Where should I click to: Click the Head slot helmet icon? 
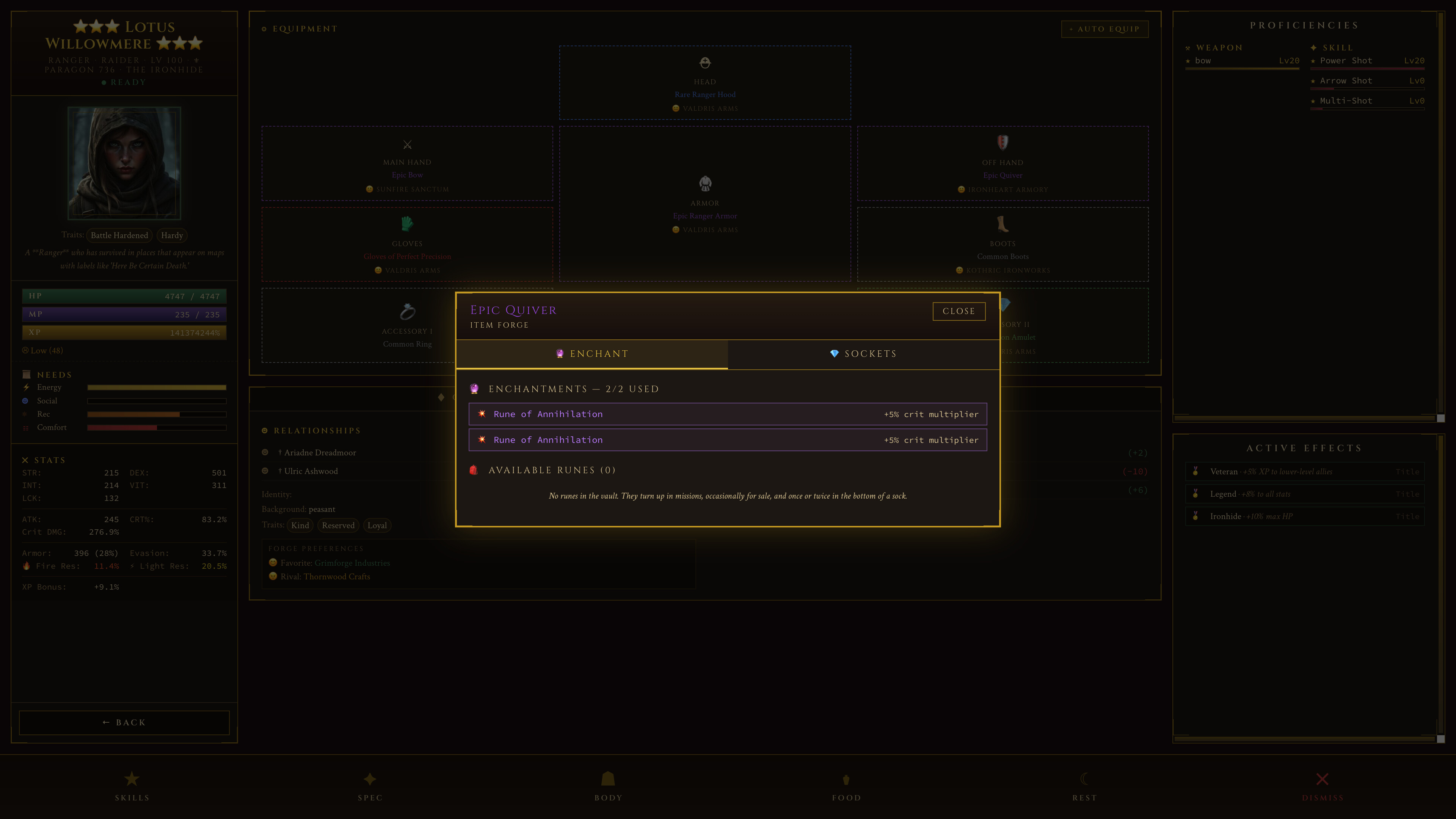coord(705,63)
